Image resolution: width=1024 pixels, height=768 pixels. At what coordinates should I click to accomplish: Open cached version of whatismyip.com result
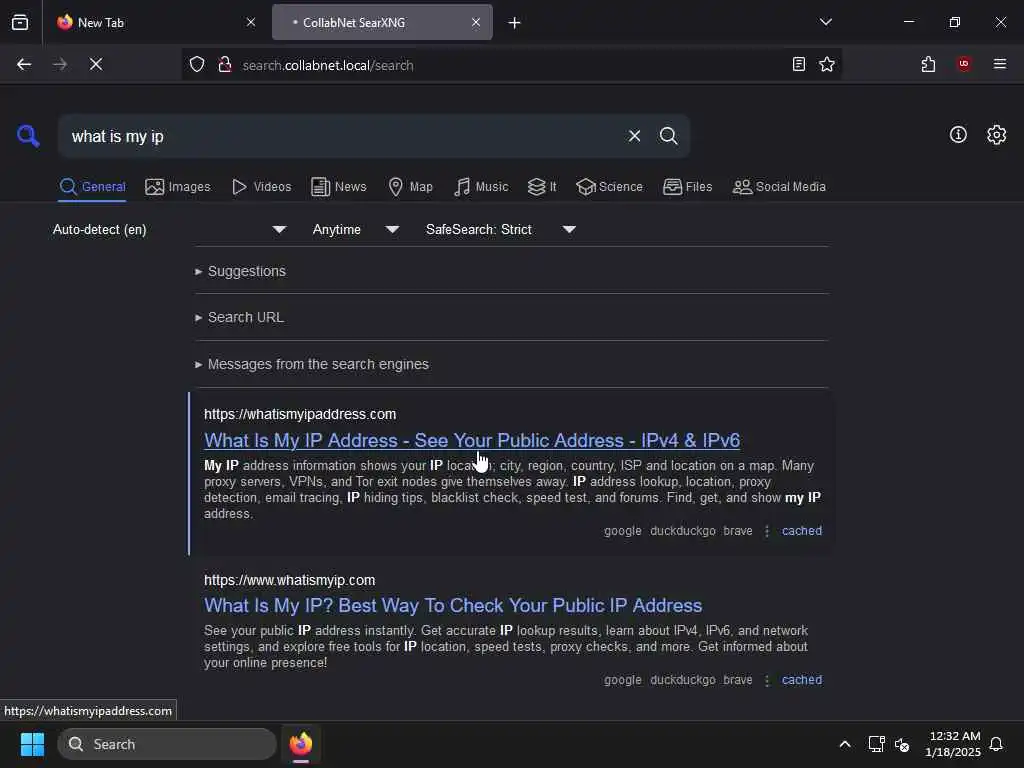tap(801, 680)
